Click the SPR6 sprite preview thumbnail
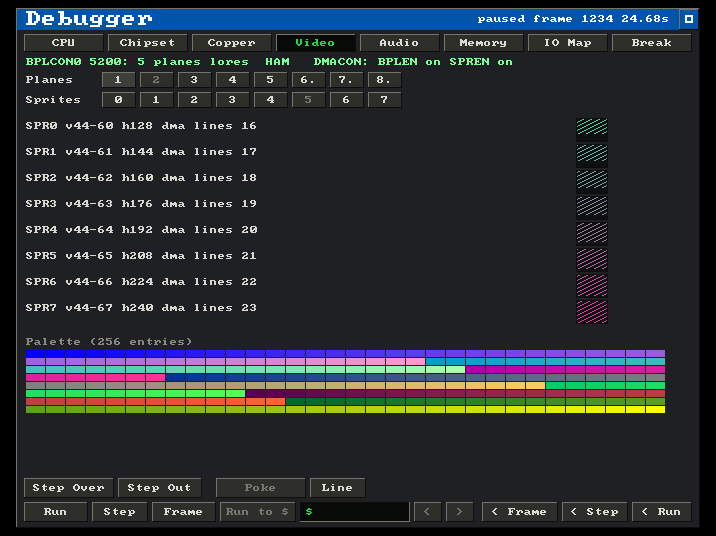The image size is (716, 536). coord(592,286)
